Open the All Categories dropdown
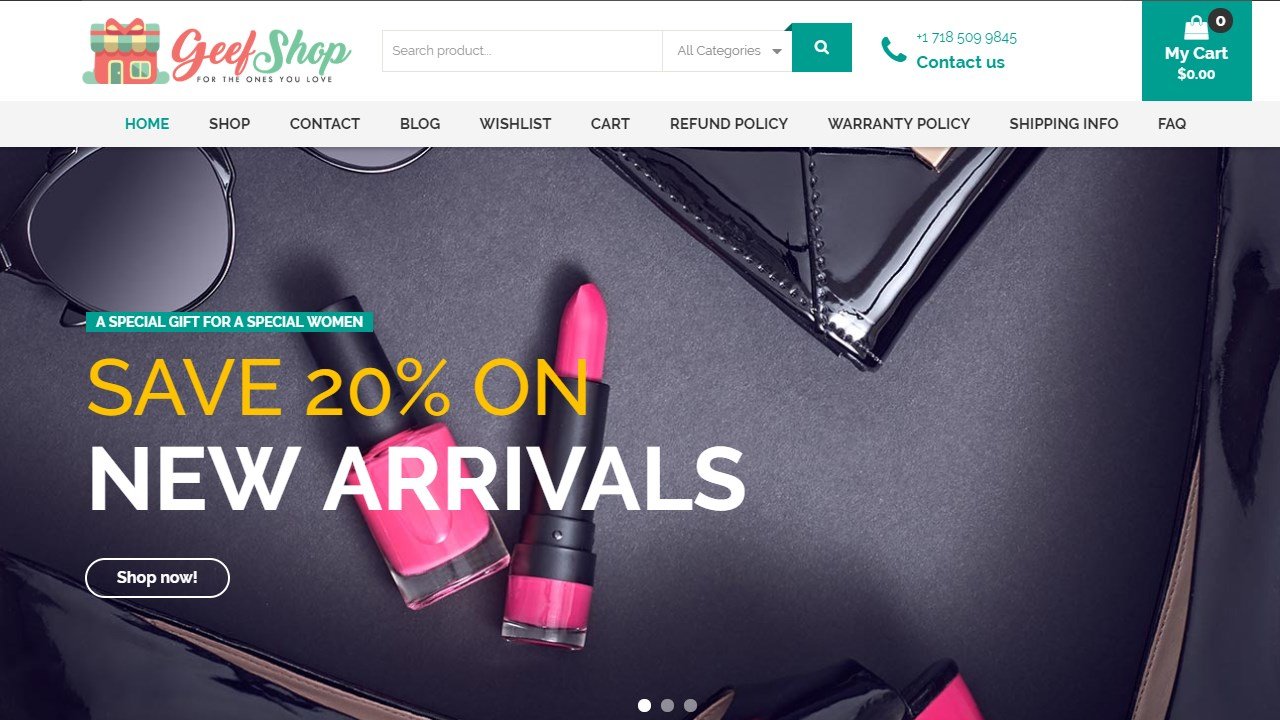The height and width of the screenshot is (720, 1280). [x=727, y=51]
